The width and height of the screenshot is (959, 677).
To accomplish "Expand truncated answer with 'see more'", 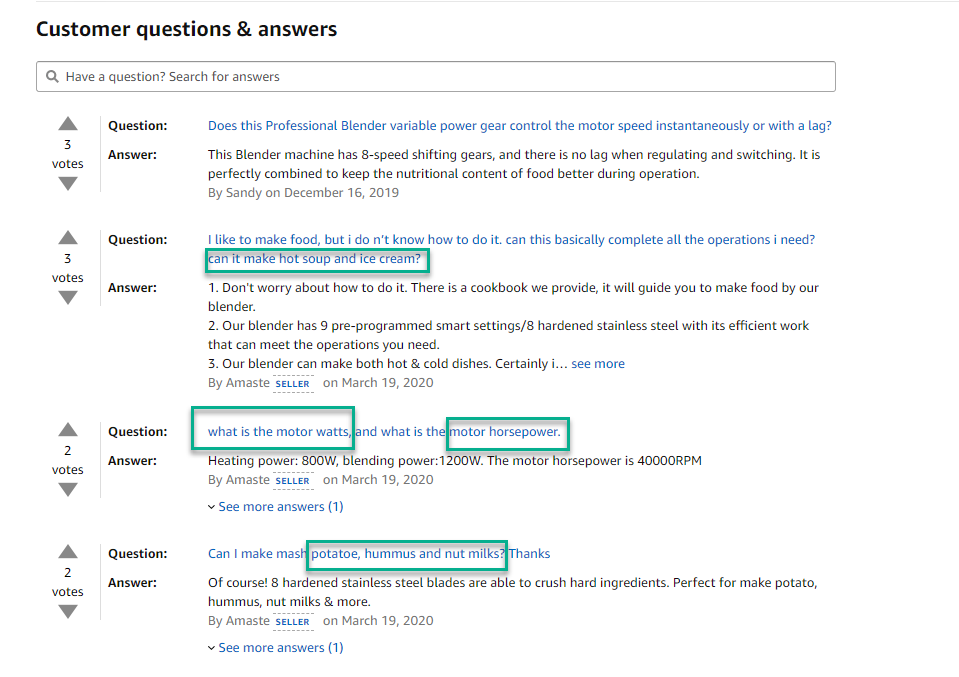I will point(598,364).
